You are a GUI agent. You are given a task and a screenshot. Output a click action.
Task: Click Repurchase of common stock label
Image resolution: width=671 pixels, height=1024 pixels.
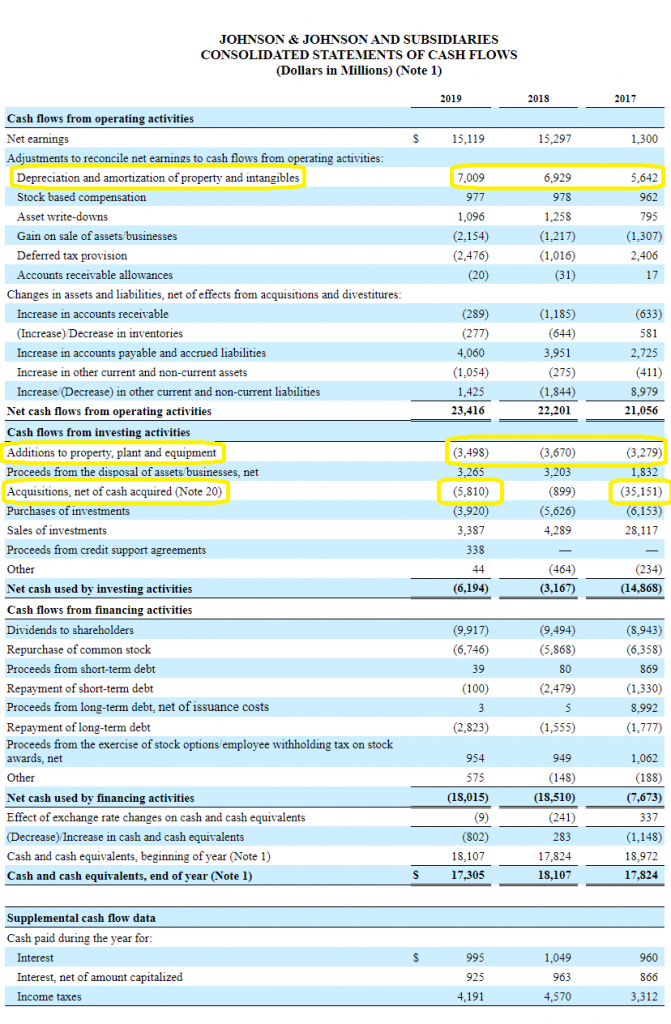point(78,650)
